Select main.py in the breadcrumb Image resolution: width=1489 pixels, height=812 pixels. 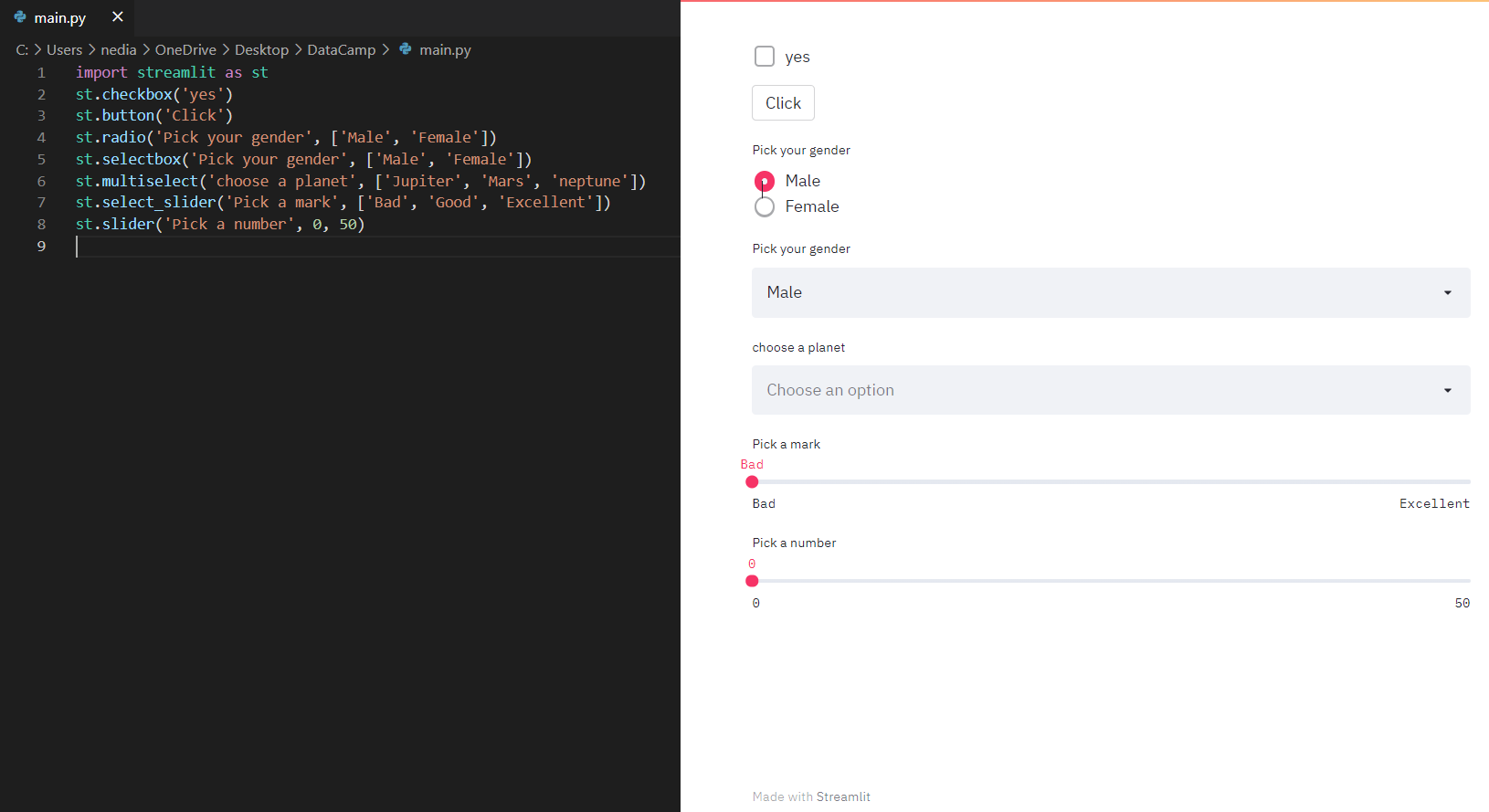(x=445, y=50)
